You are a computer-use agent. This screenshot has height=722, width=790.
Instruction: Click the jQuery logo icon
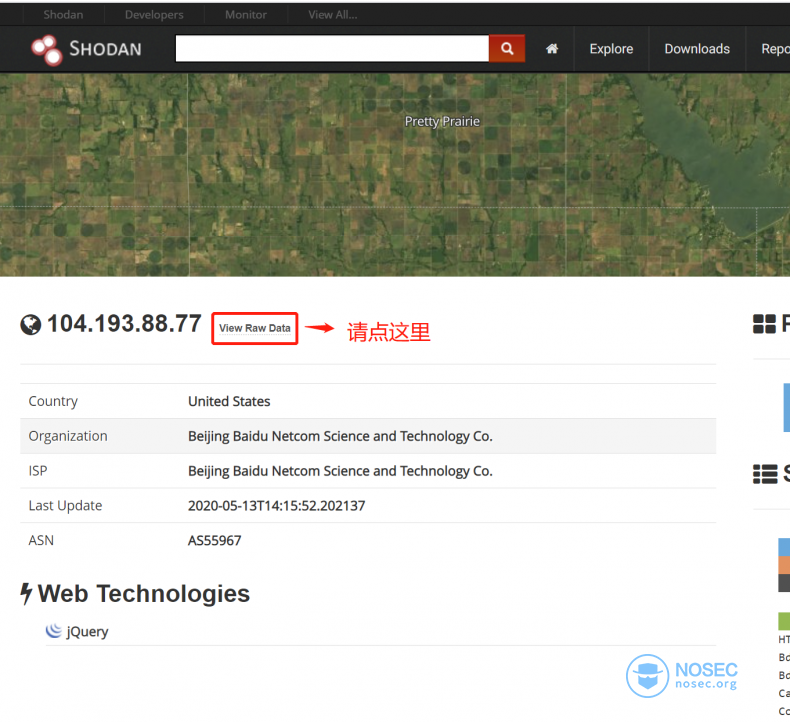tap(53, 631)
